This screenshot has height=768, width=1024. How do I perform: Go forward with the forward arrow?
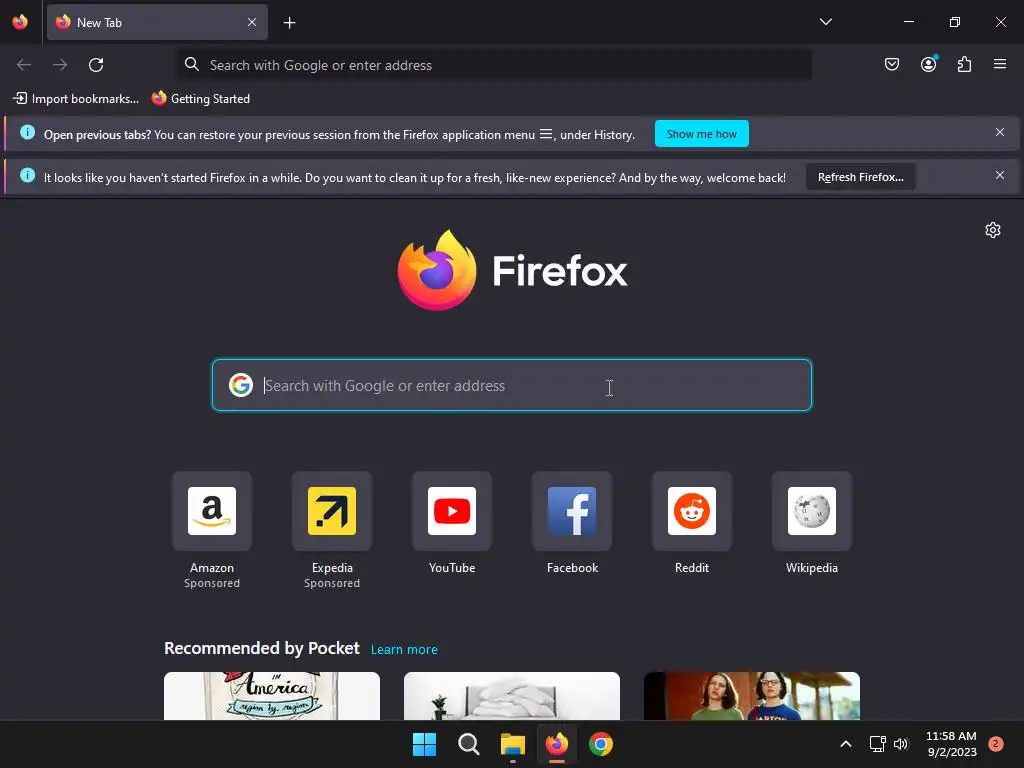point(60,65)
